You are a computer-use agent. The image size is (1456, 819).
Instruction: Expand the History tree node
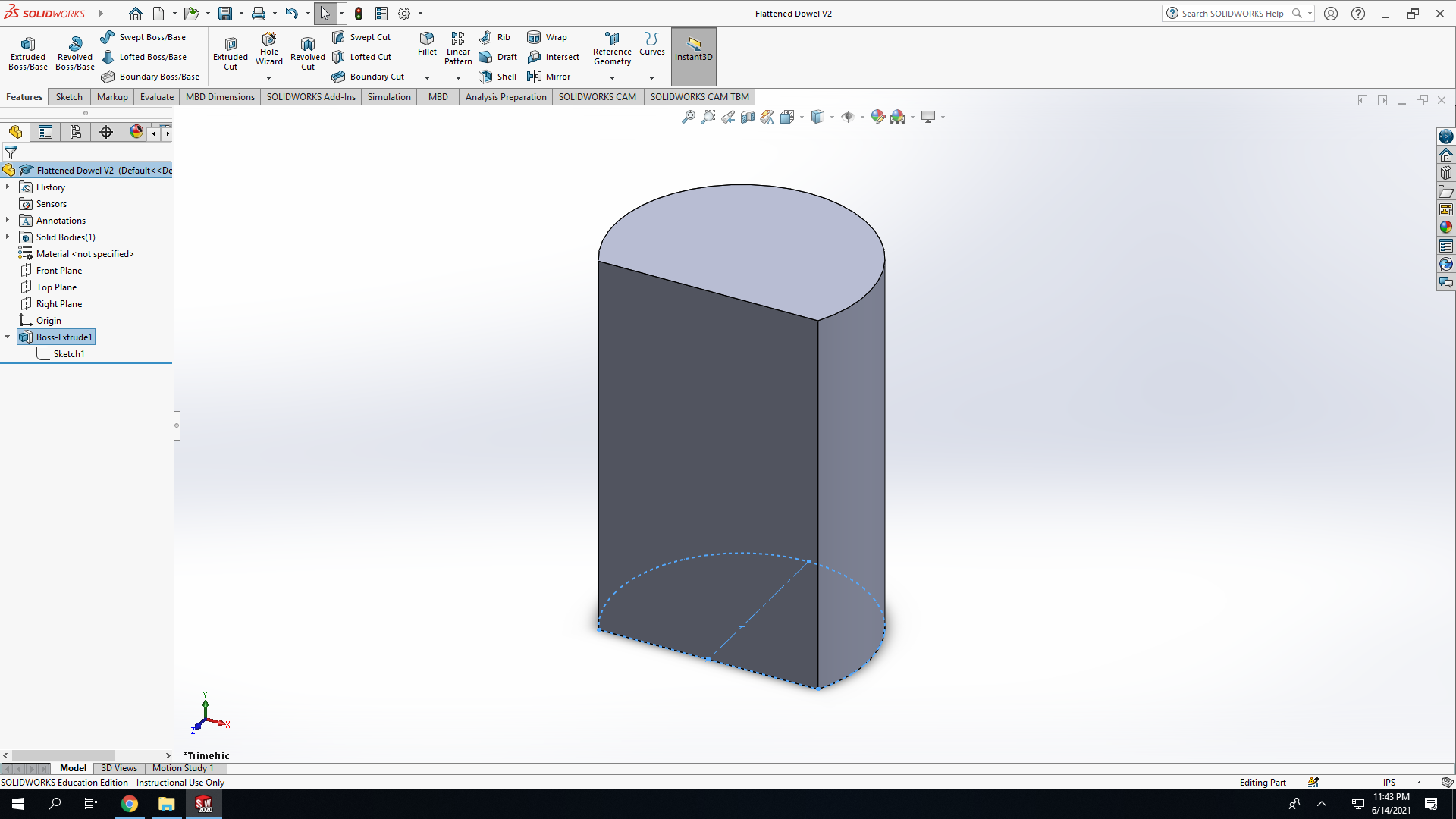click(x=8, y=187)
